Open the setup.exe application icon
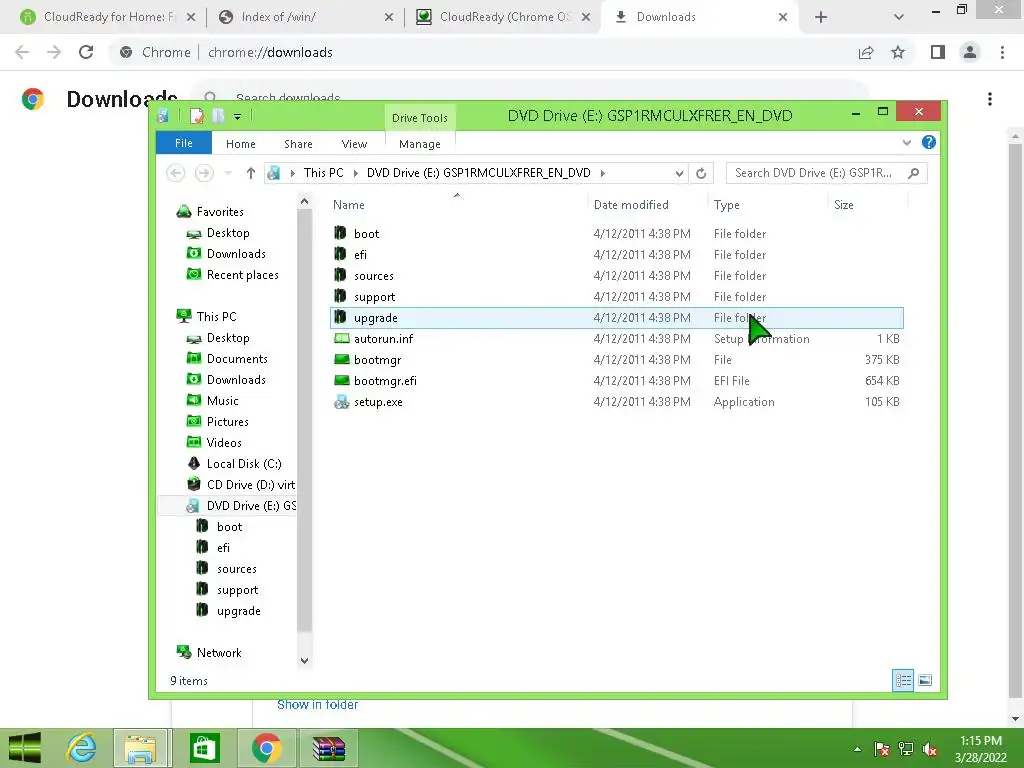This screenshot has width=1024, height=768. (341, 402)
